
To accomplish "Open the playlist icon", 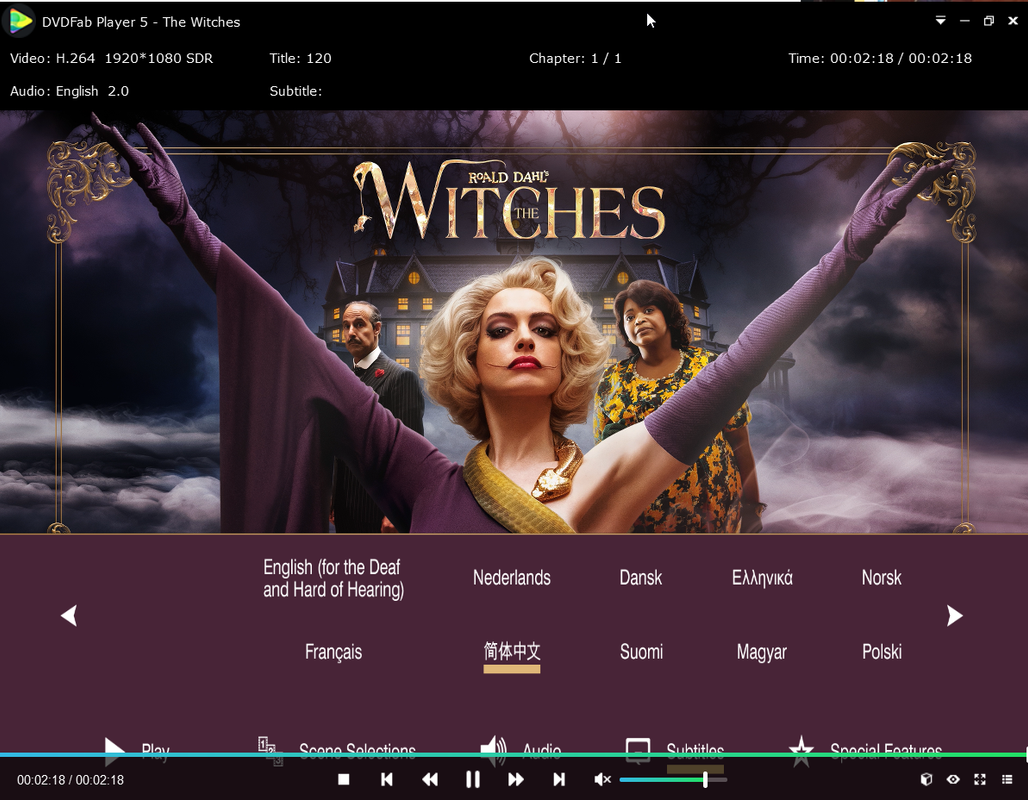I will click(x=1007, y=779).
